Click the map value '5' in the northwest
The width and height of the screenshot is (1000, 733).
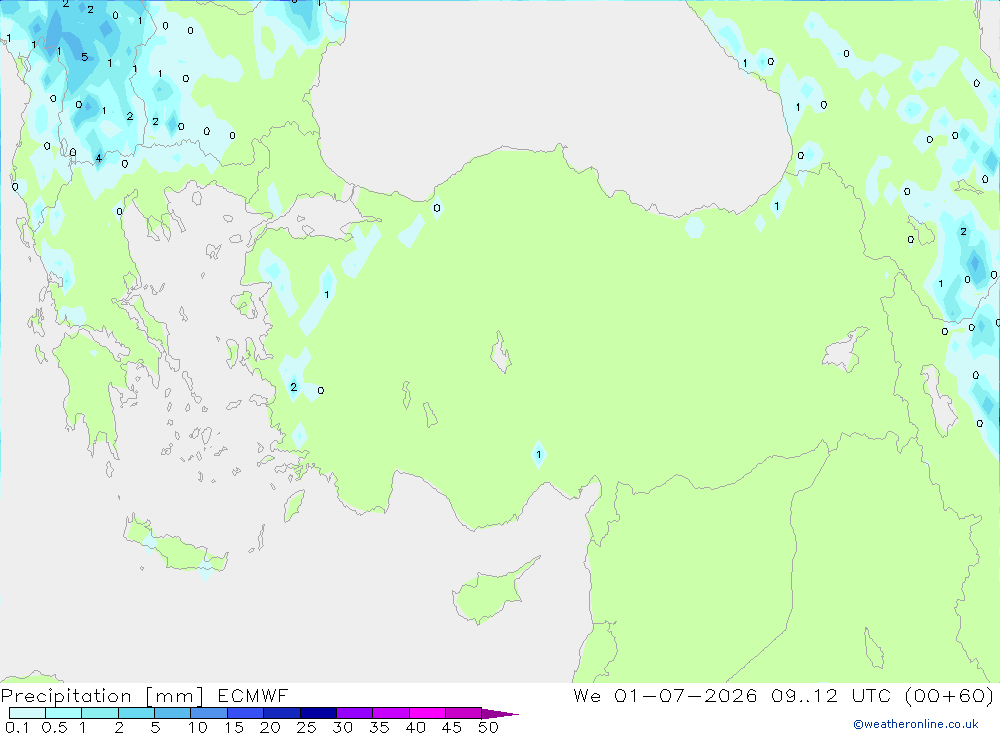pos(84,57)
